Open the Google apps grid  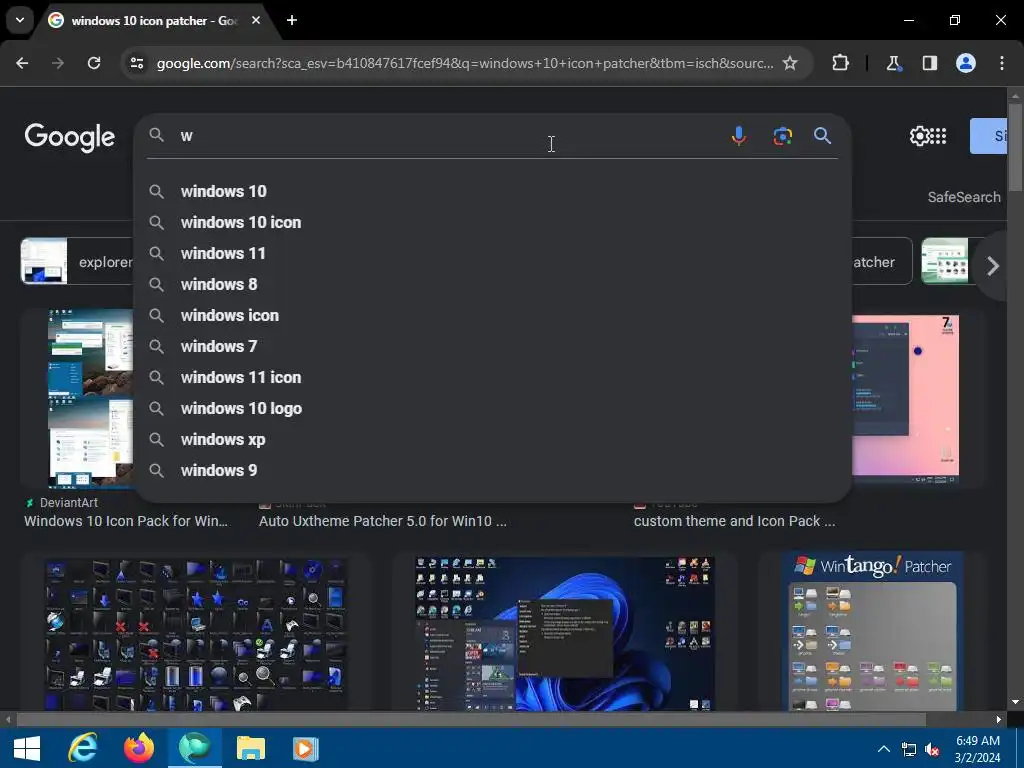click(938, 136)
